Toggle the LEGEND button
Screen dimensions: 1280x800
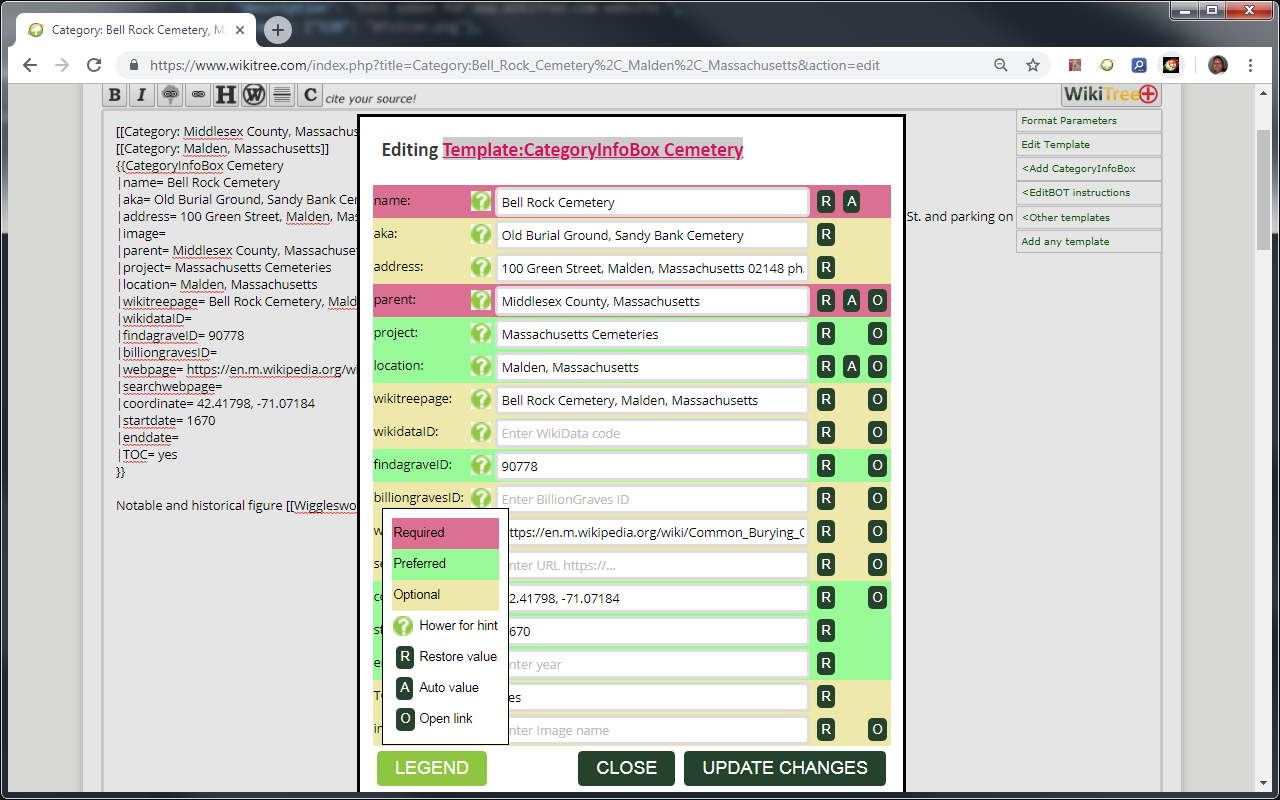[431, 768]
